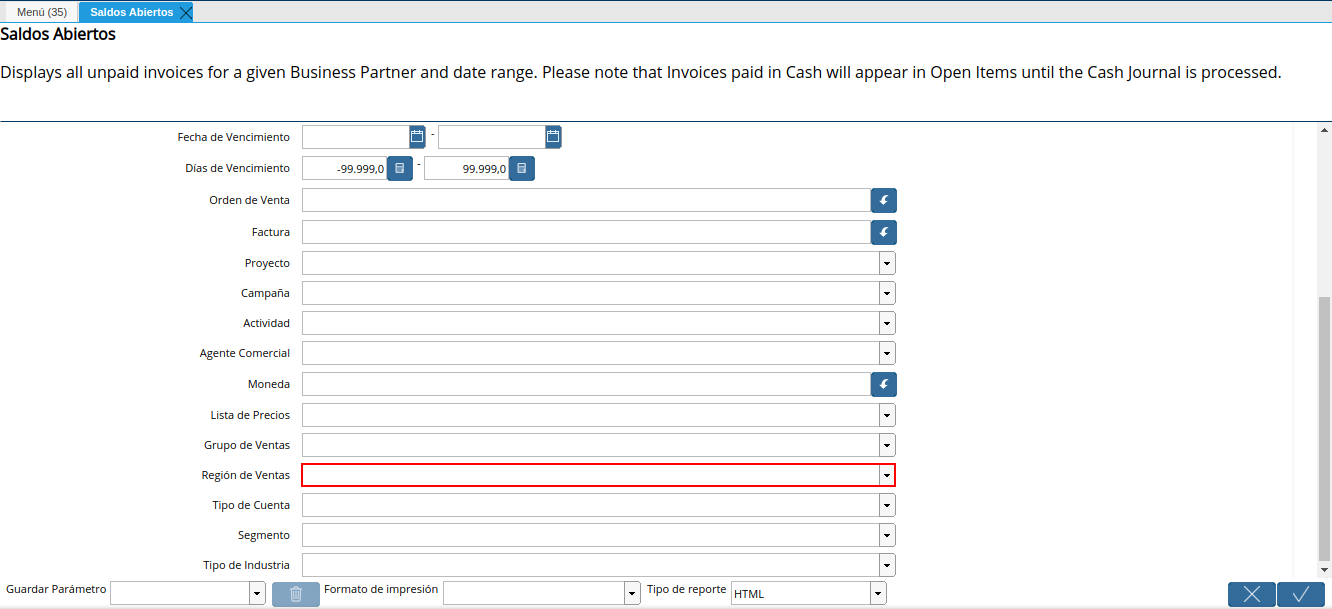Open Moneda lookup button
This screenshot has width=1332, height=609.
pos(884,384)
